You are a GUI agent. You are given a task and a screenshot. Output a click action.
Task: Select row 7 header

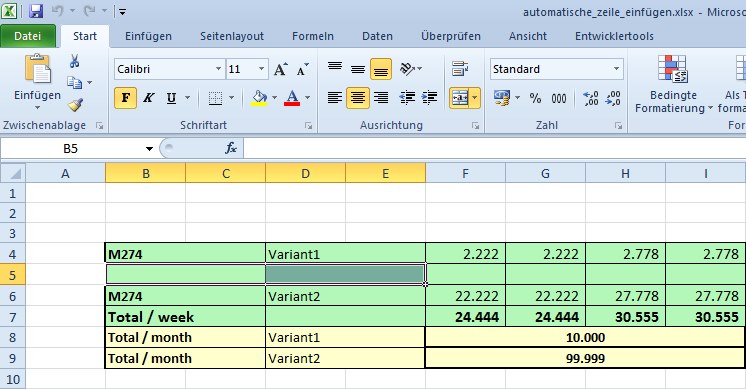12,317
